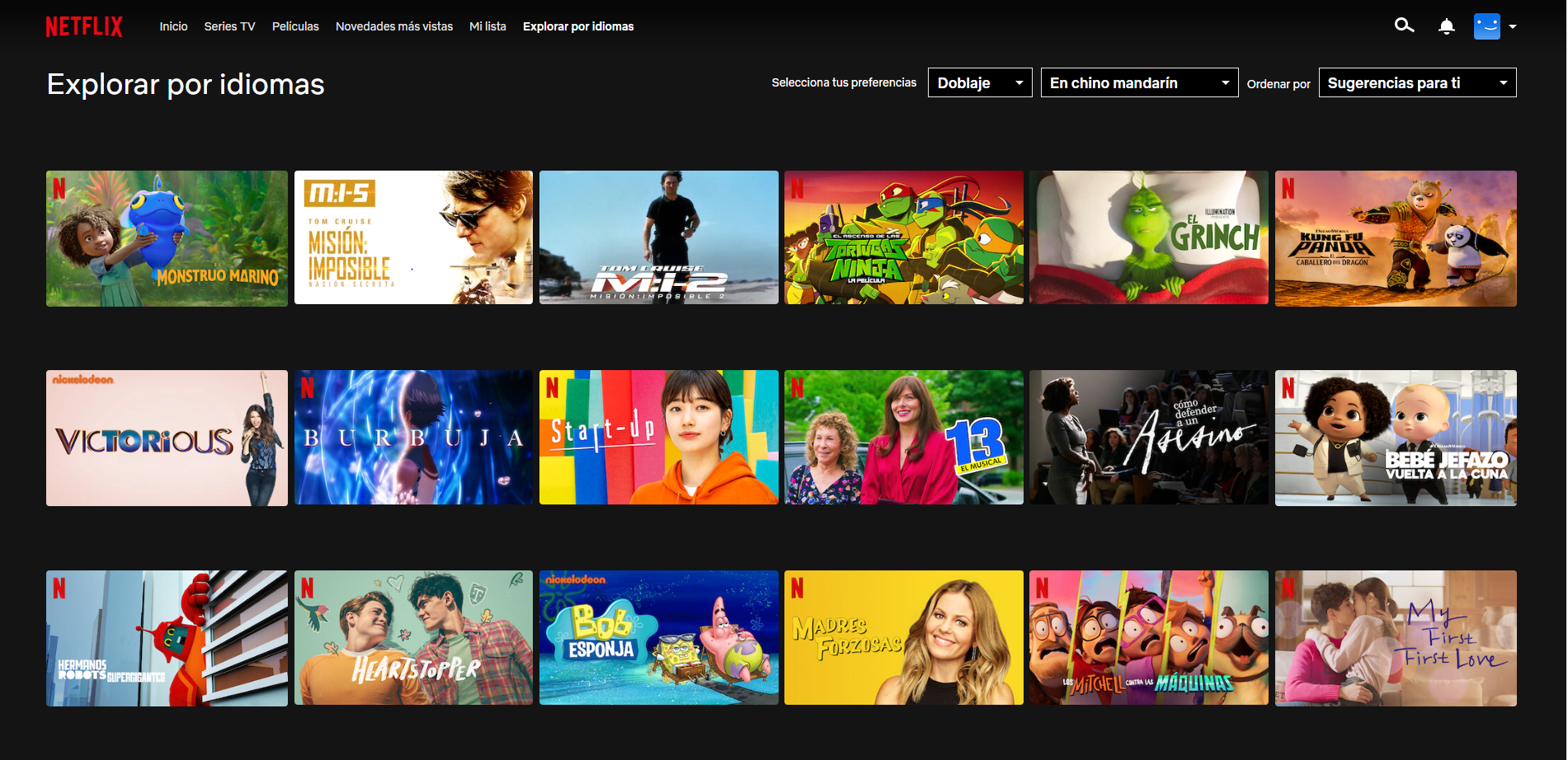Click the Netflix logo
This screenshot has width=1568, height=760.
84,26
